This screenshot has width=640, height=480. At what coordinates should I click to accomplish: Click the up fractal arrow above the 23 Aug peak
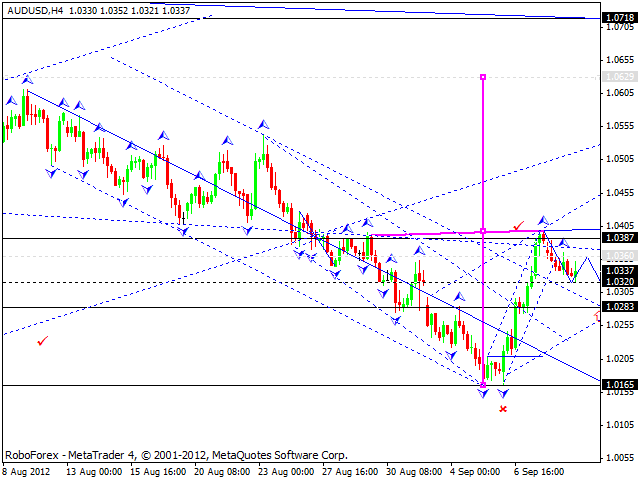tap(264, 124)
